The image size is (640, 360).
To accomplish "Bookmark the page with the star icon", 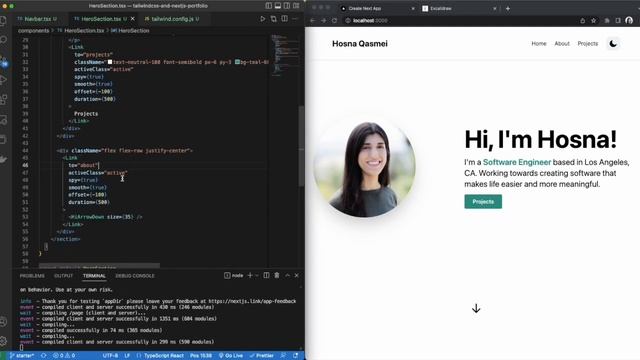I will (x=593, y=20).
